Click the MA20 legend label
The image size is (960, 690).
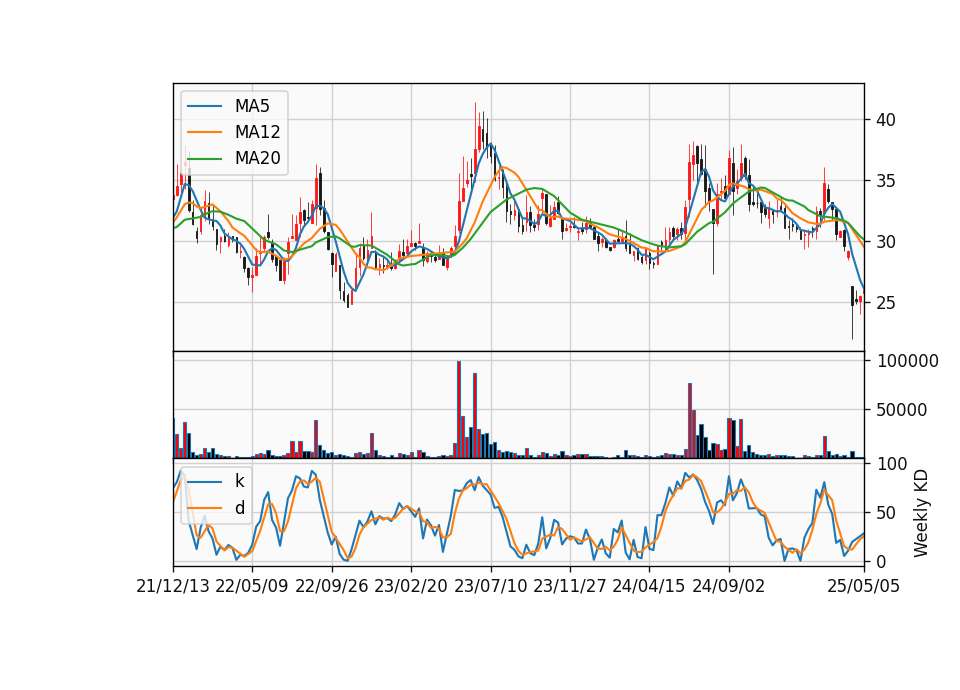click(257, 158)
